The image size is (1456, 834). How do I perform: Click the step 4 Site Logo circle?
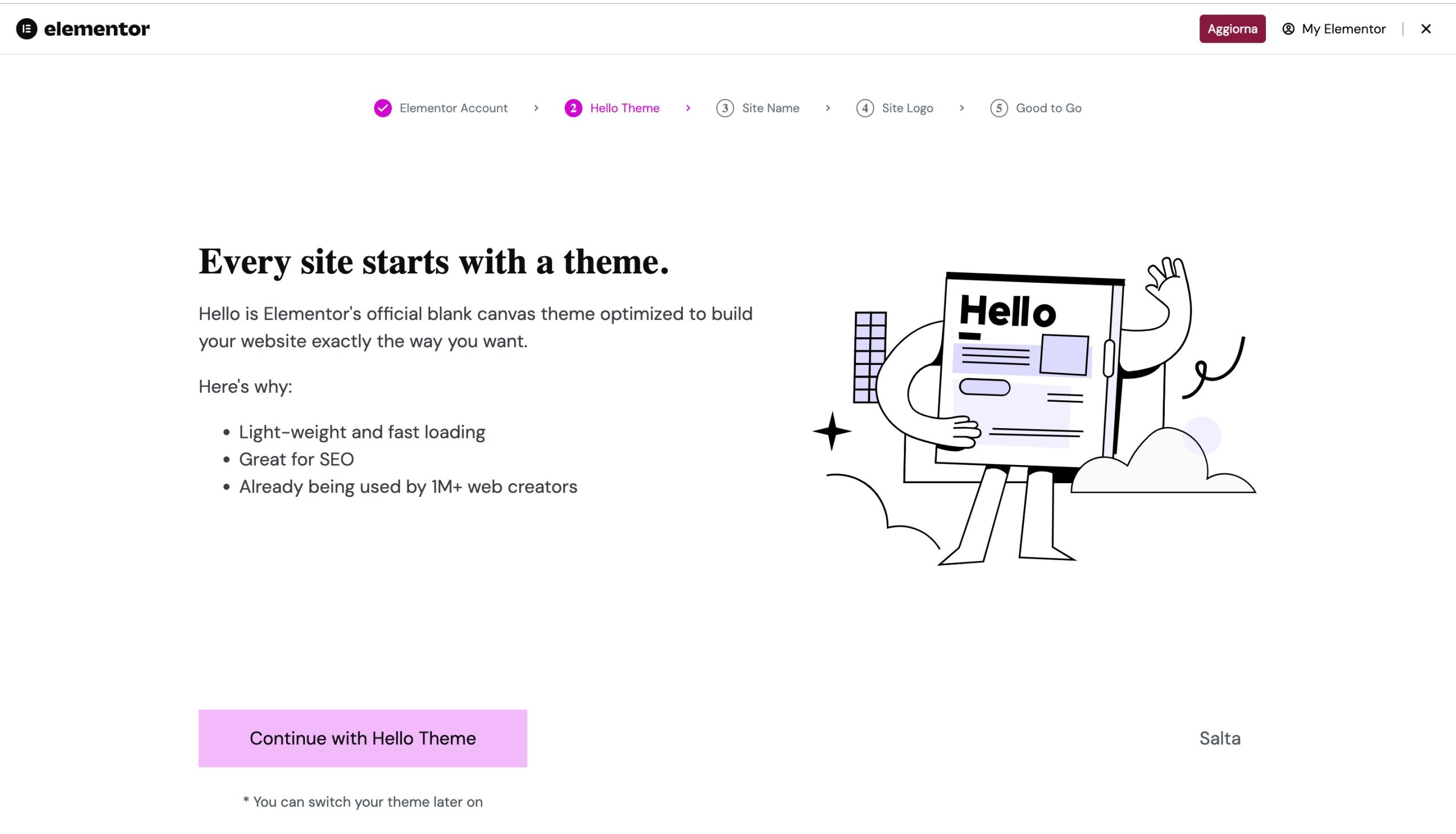pos(864,108)
